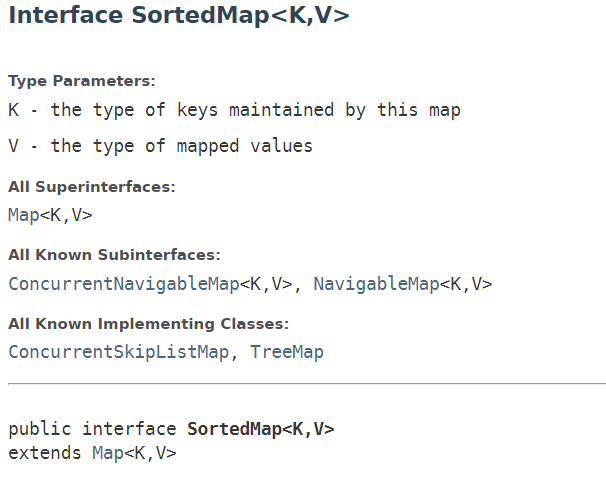
Task: Click the K type parameter name
Action: (13, 110)
